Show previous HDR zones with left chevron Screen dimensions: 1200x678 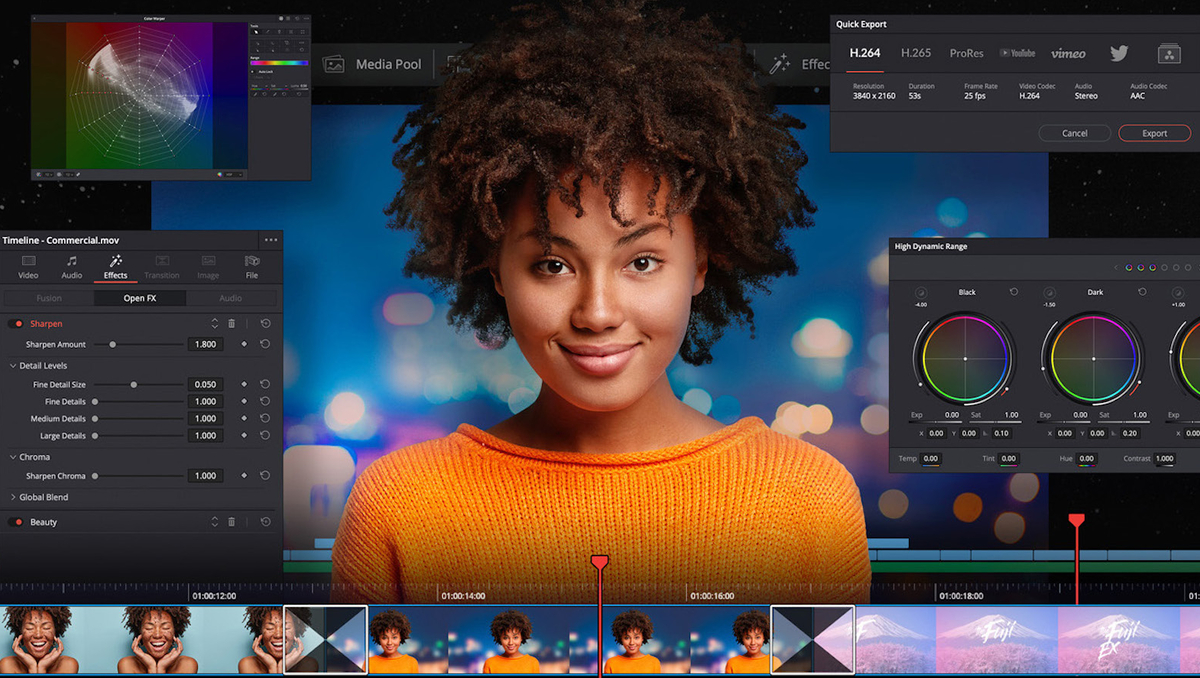click(1116, 268)
